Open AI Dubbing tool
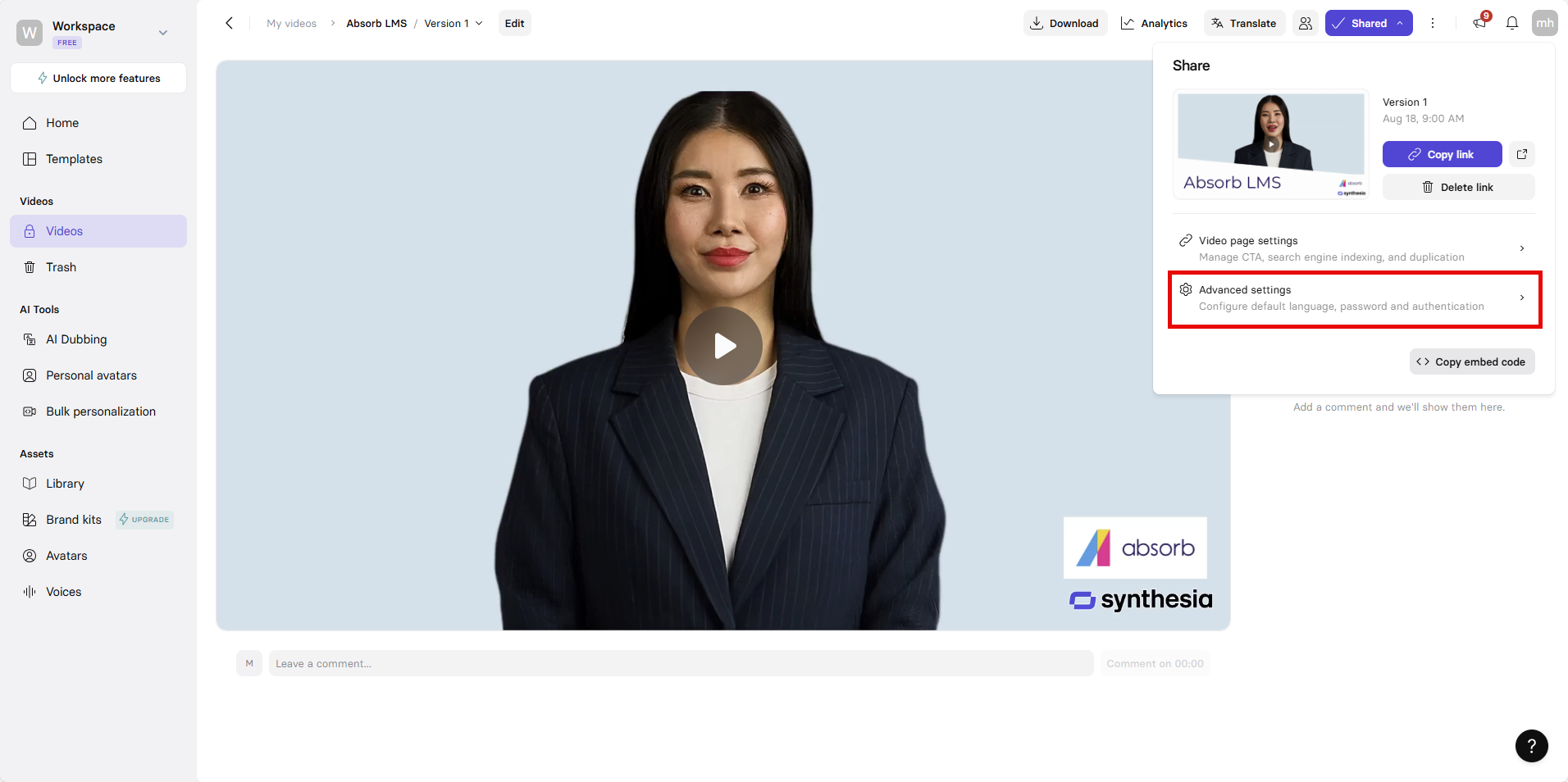Image resolution: width=1568 pixels, height=782 pixels. click(x=76, y=339)
